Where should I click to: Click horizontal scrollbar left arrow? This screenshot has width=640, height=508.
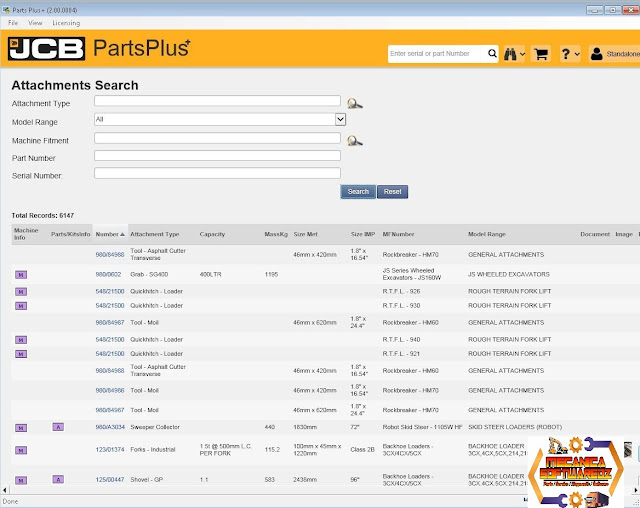(4, 490)
